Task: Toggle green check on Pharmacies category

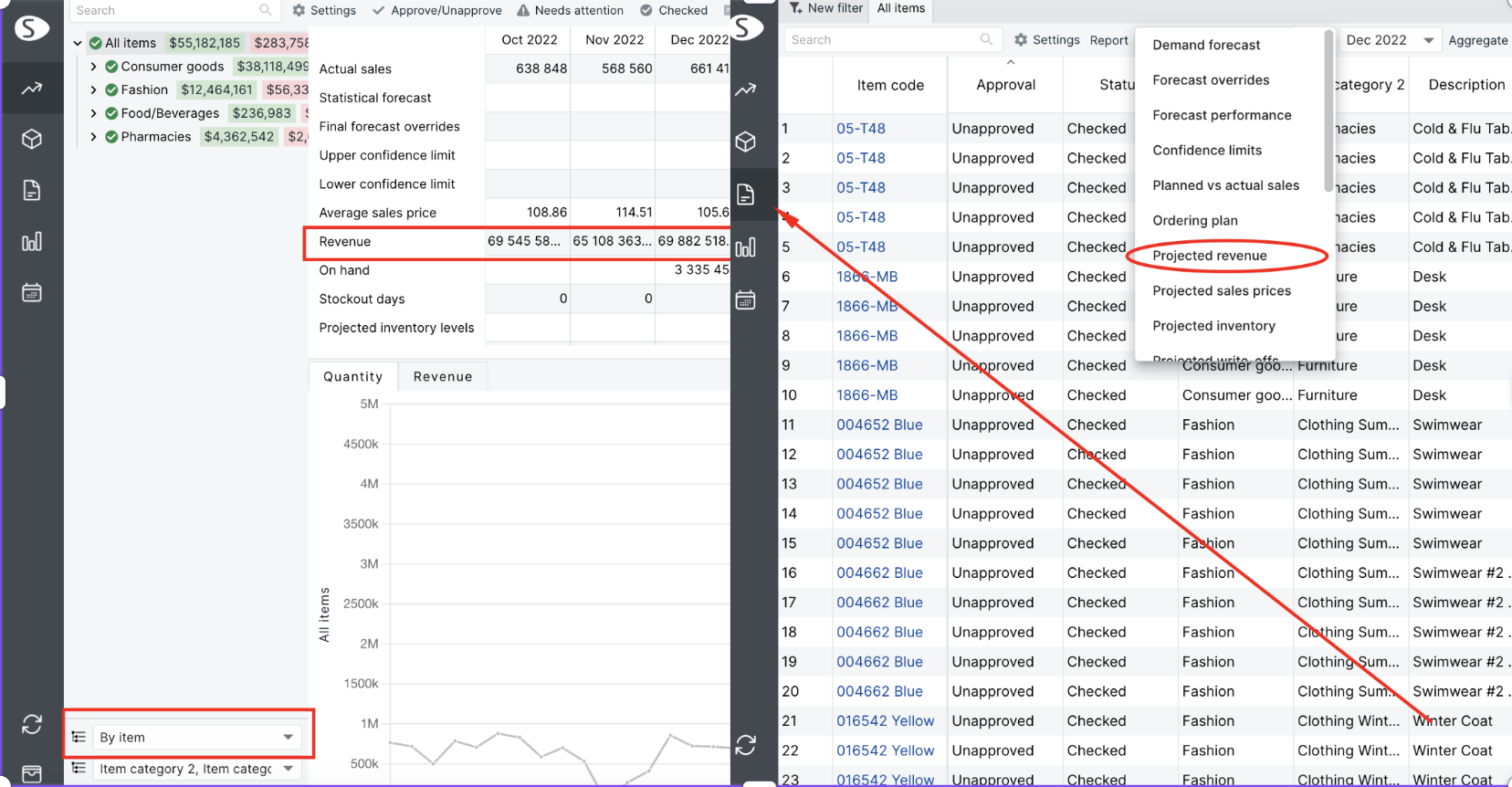Action: click(111, 137)
